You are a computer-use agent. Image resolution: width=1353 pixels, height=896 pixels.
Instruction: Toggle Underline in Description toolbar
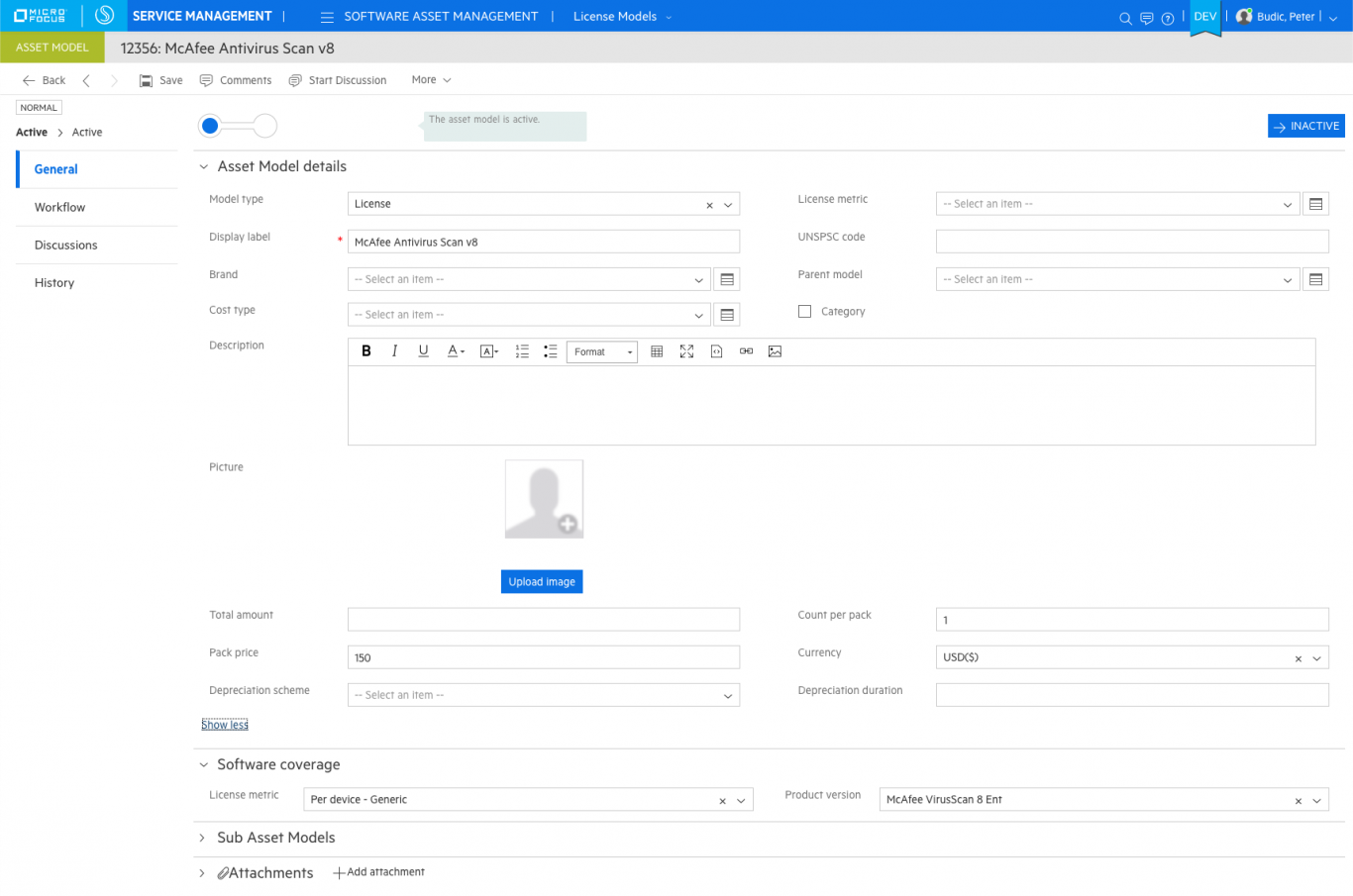click(x=423, y=351)
